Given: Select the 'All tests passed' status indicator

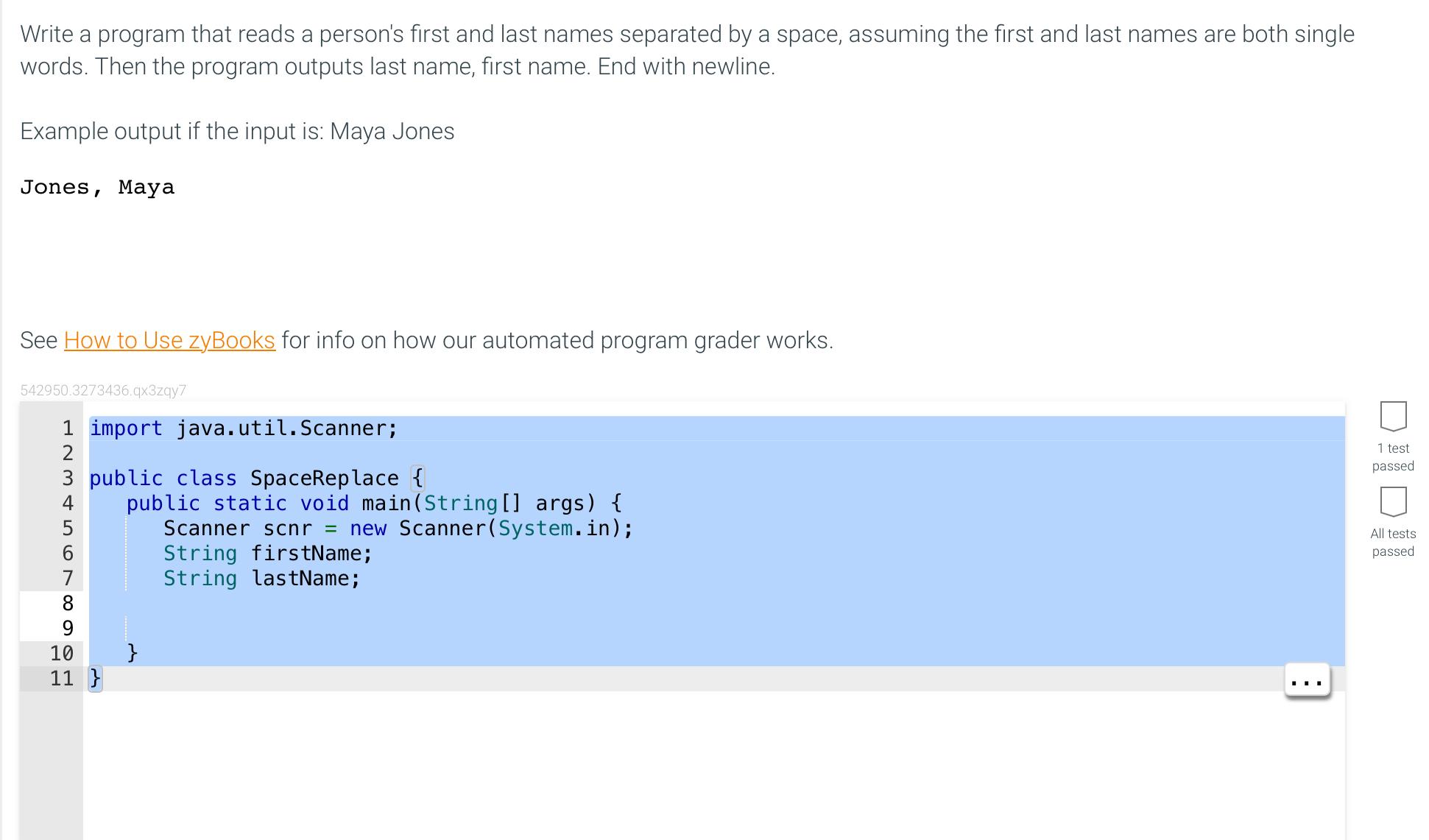Looking at the screenshot, I should point(1391,542).
